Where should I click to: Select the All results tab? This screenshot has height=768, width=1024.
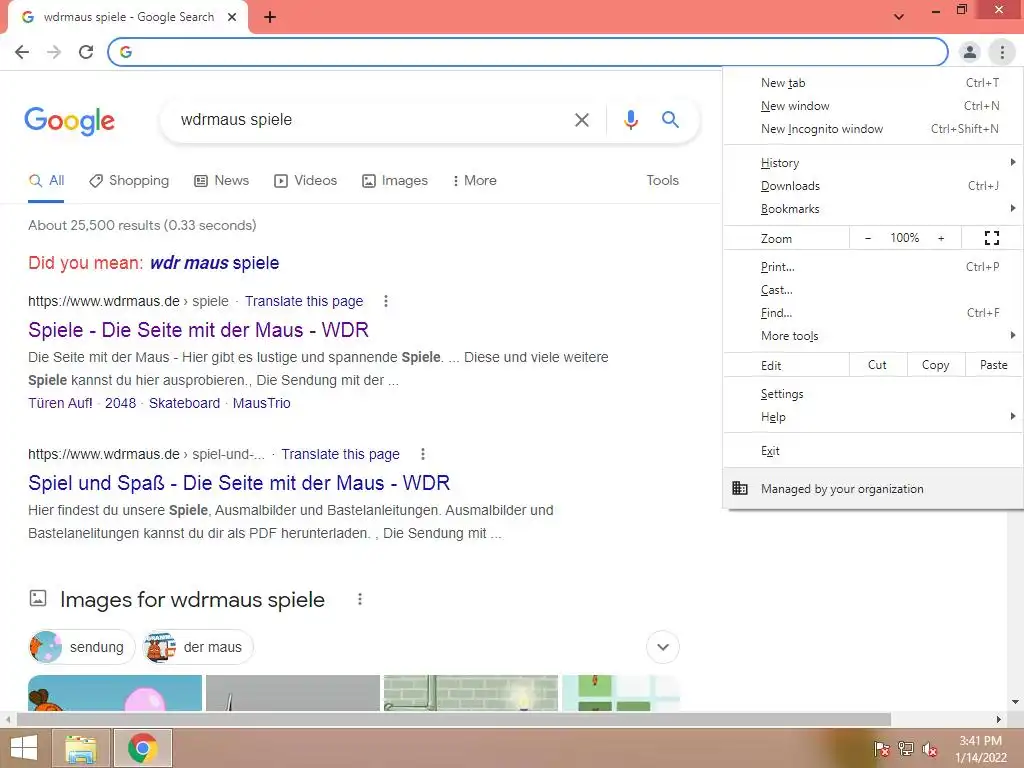click(x=46, y=180)
